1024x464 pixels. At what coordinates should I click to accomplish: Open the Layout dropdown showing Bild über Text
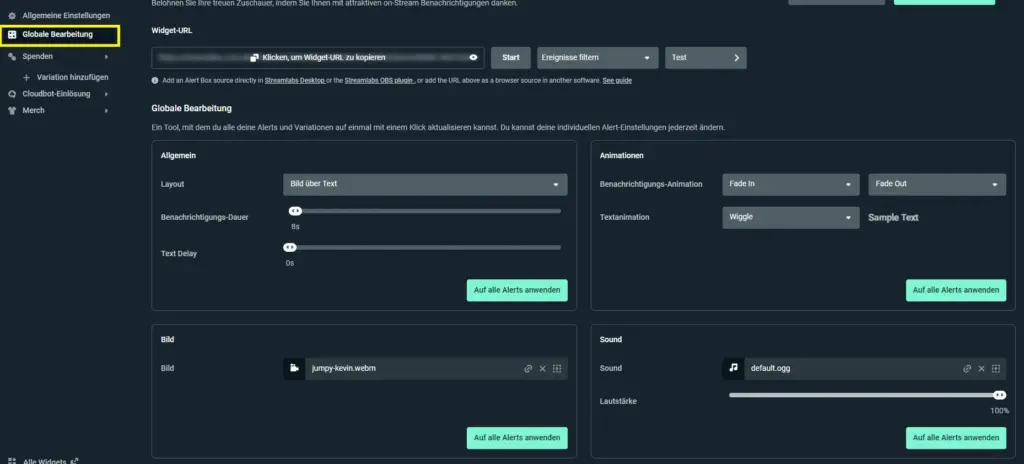coord(425,184)
